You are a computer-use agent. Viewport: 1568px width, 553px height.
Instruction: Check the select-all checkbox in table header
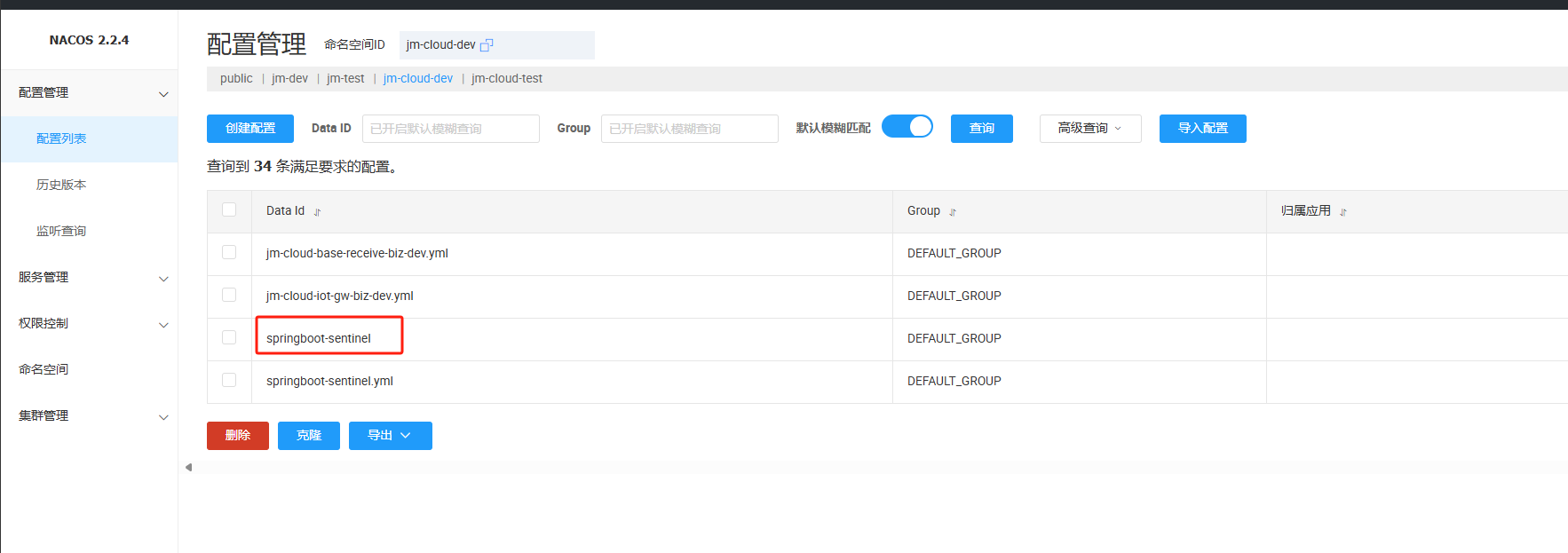229,210
